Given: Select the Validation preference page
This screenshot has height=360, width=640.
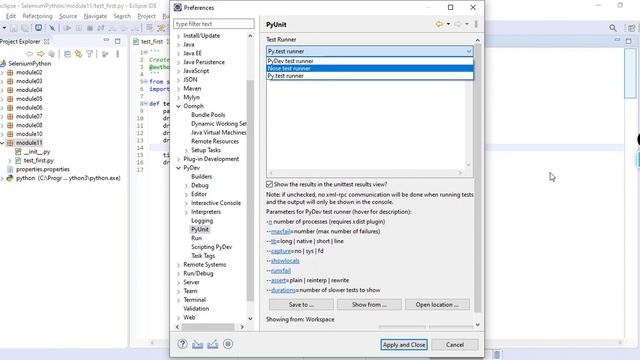Looking at the screenshot, I should pyautogui.click(x=196, y=309).
